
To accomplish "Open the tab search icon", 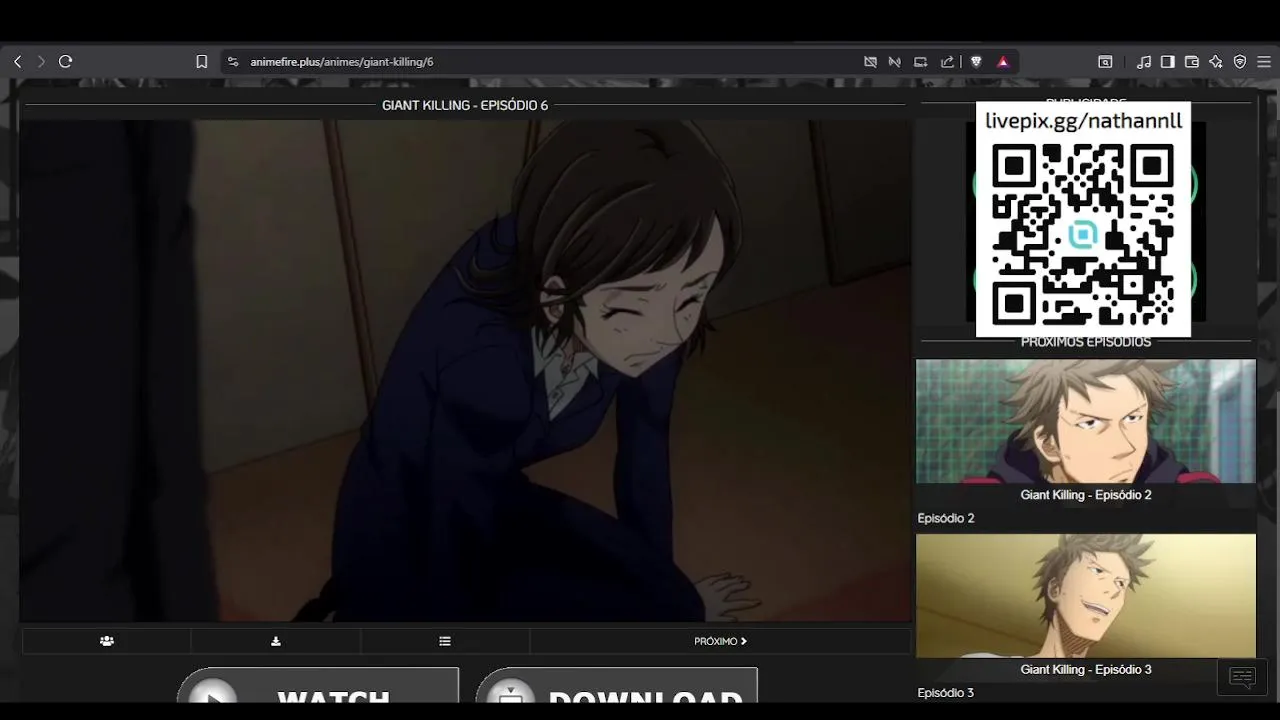I will pyautogui.click(x=1105, y=62).
